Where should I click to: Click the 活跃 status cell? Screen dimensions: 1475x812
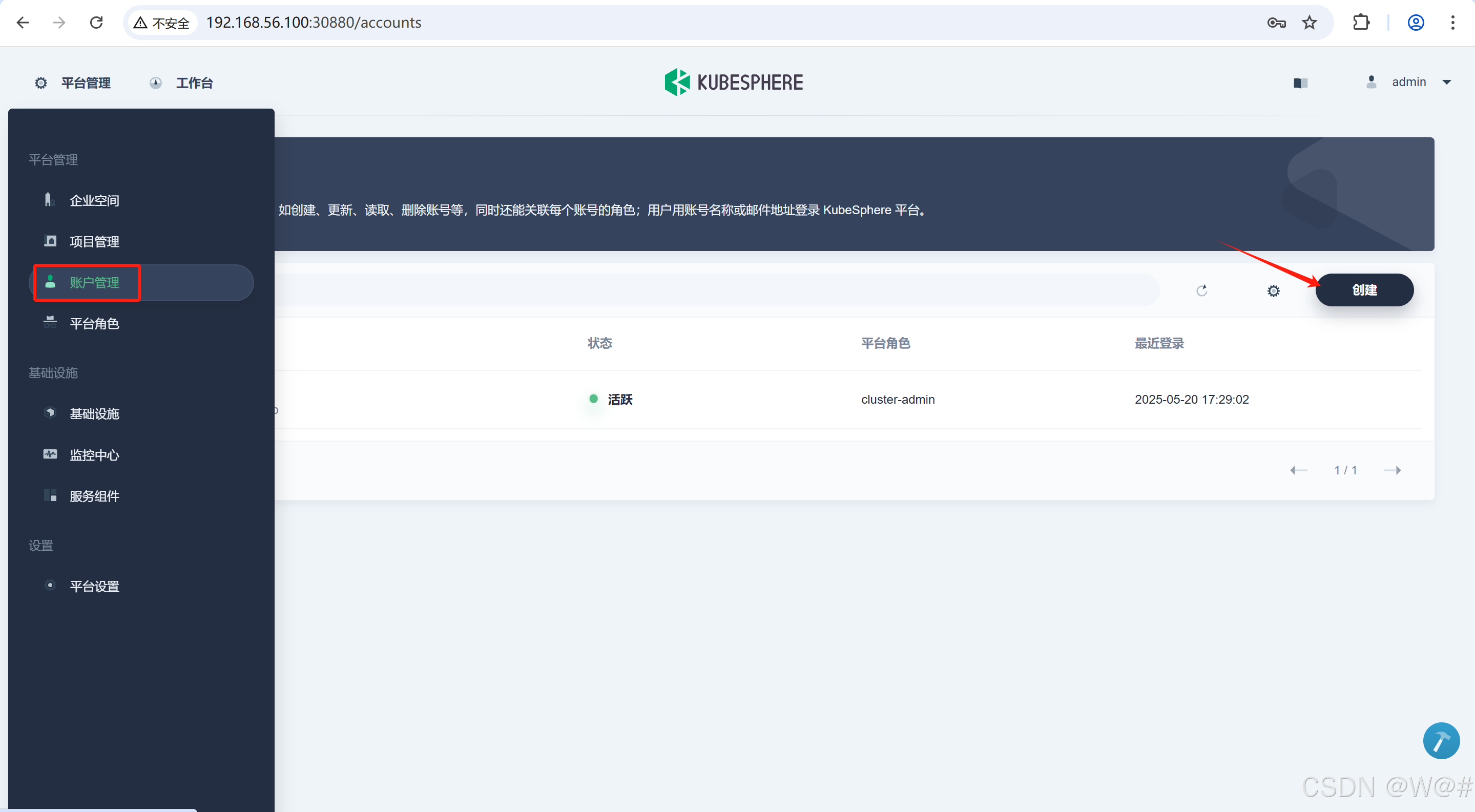611,400
